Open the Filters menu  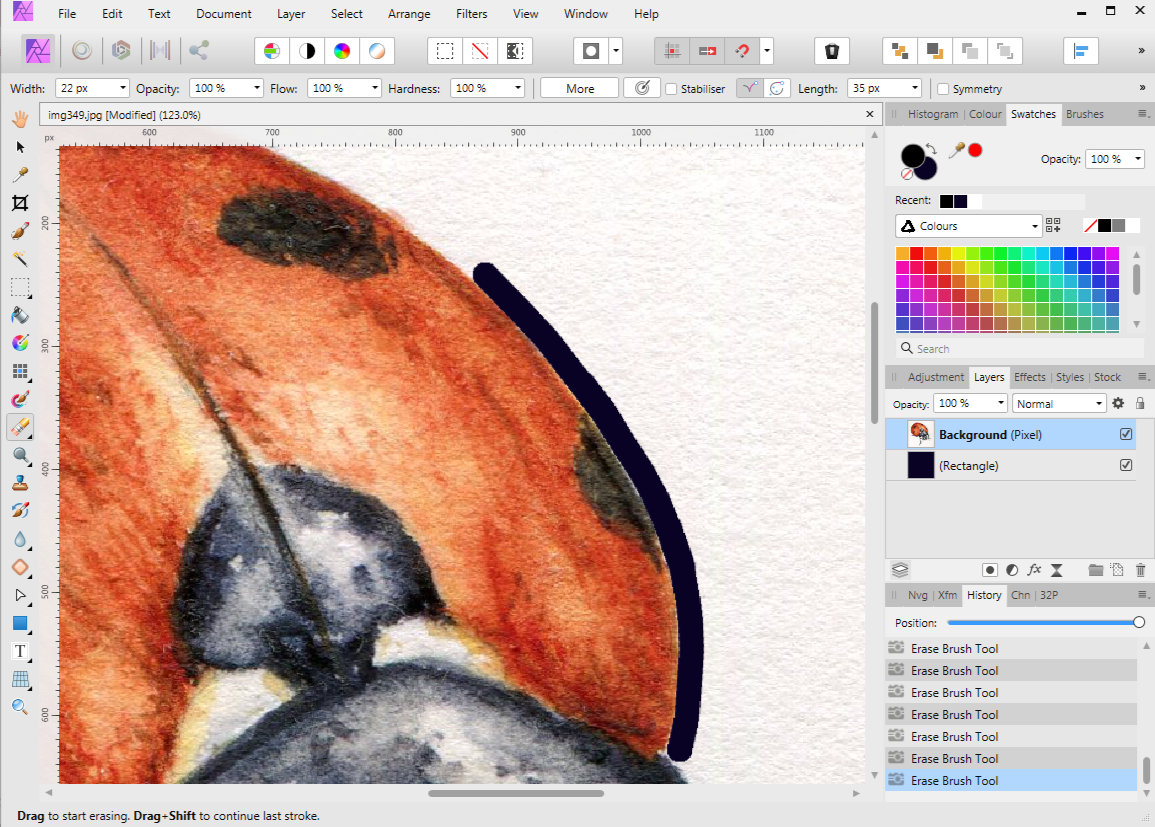(x=471, y=13)
